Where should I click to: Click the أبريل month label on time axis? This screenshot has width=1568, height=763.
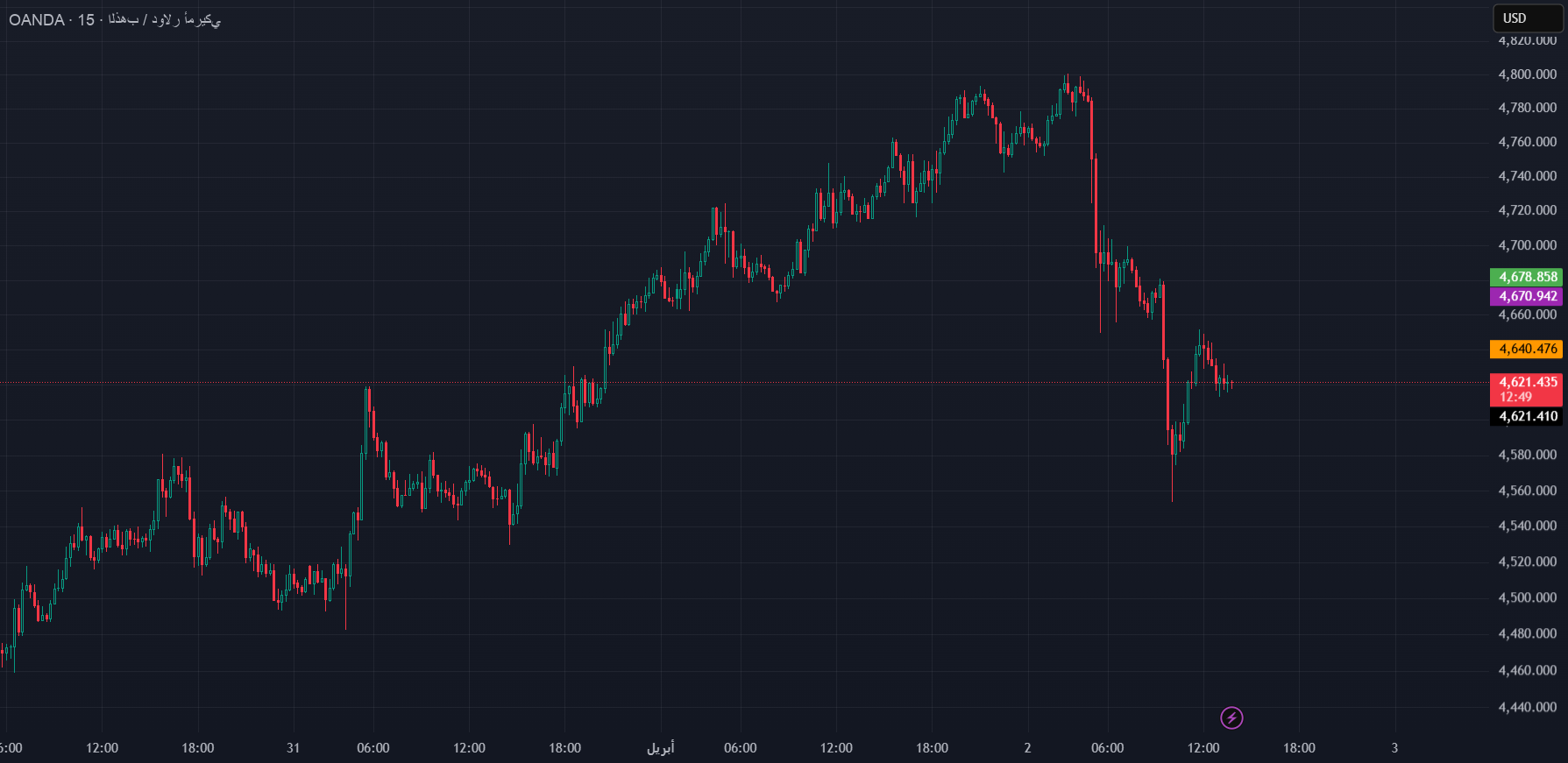(x=661, y=748)
